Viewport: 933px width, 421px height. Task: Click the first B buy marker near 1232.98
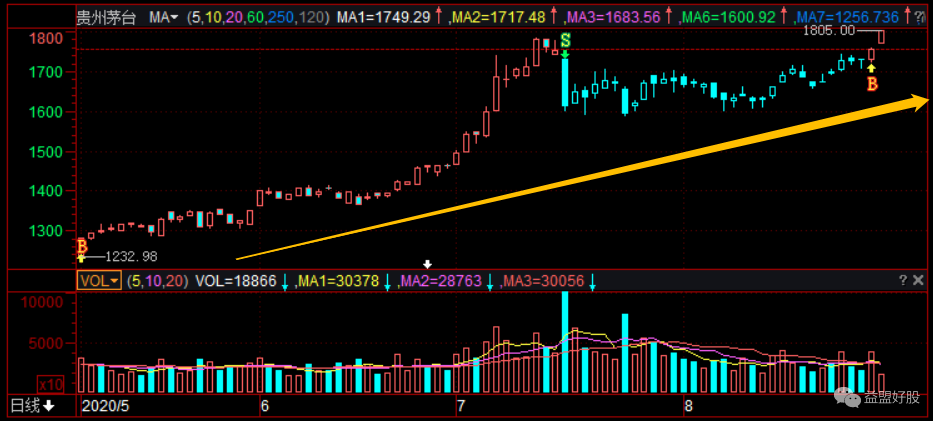(81, 247)
